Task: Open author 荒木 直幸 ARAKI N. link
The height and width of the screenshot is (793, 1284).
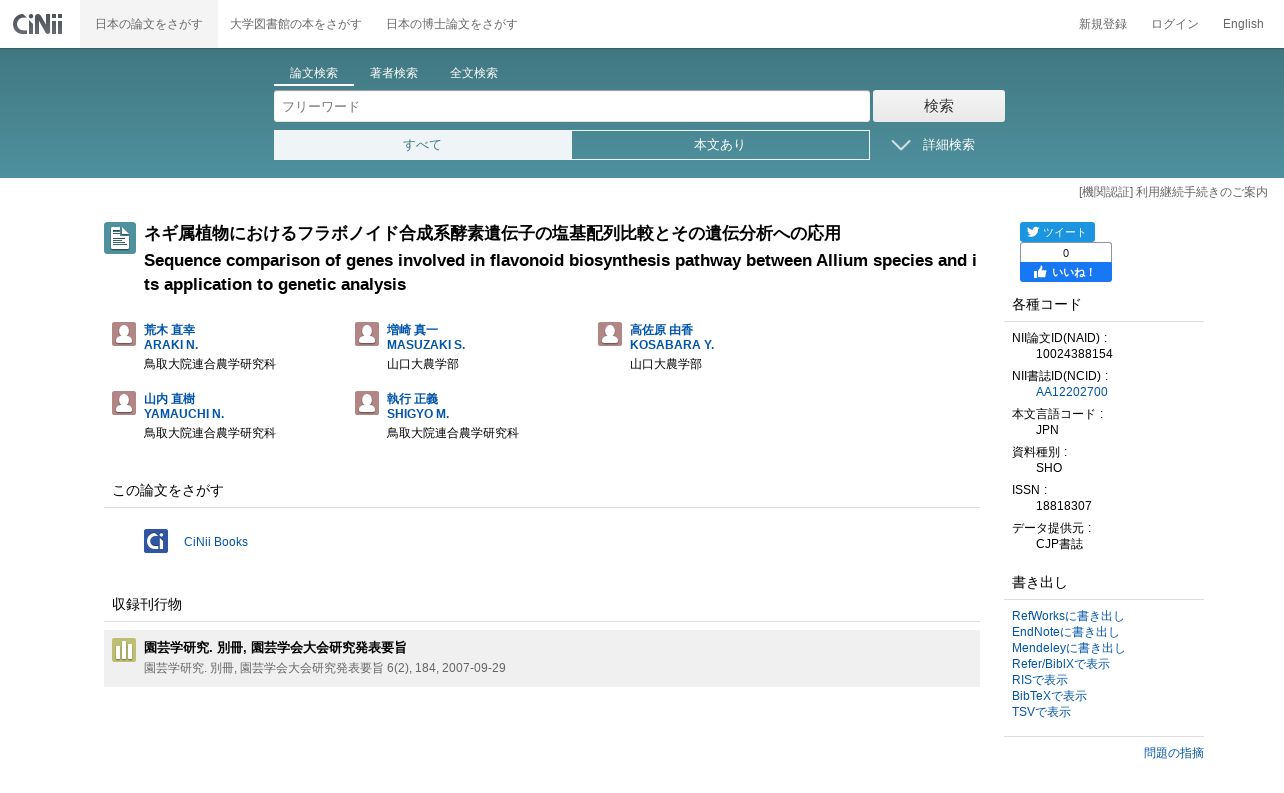Action: 171,337
